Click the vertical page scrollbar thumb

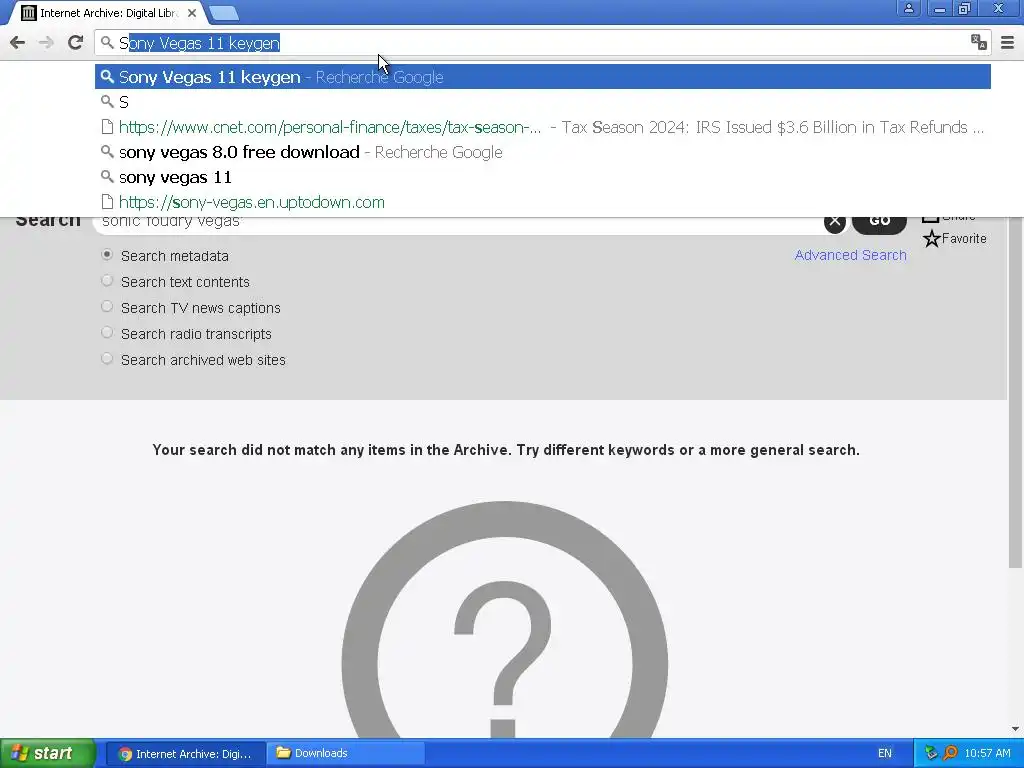tap(1015, 392)
